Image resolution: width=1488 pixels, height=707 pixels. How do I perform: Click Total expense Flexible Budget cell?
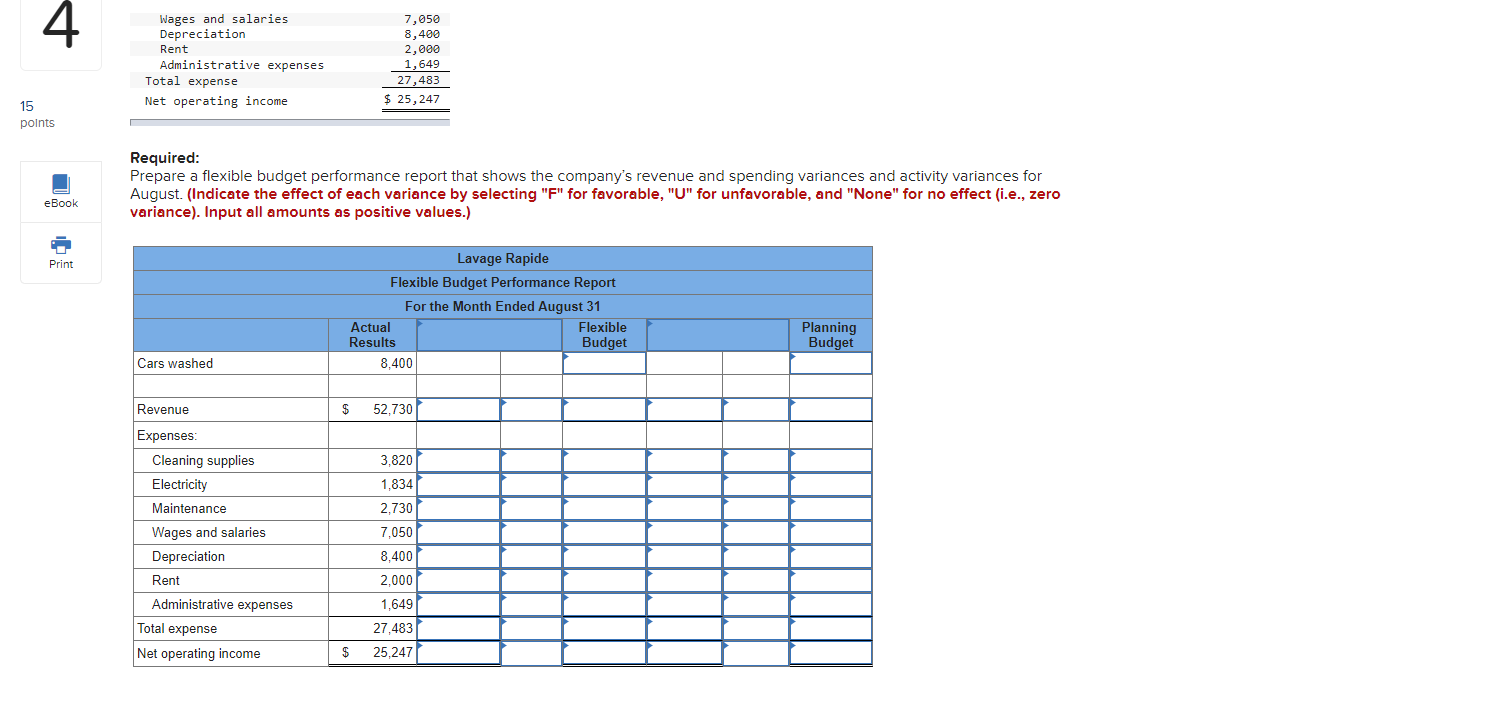(604, 628)
